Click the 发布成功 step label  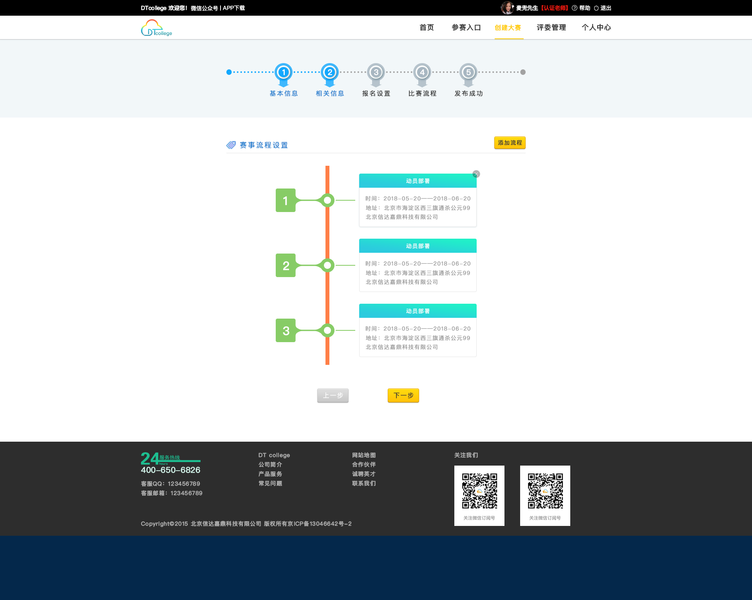(x=469, y=94)
